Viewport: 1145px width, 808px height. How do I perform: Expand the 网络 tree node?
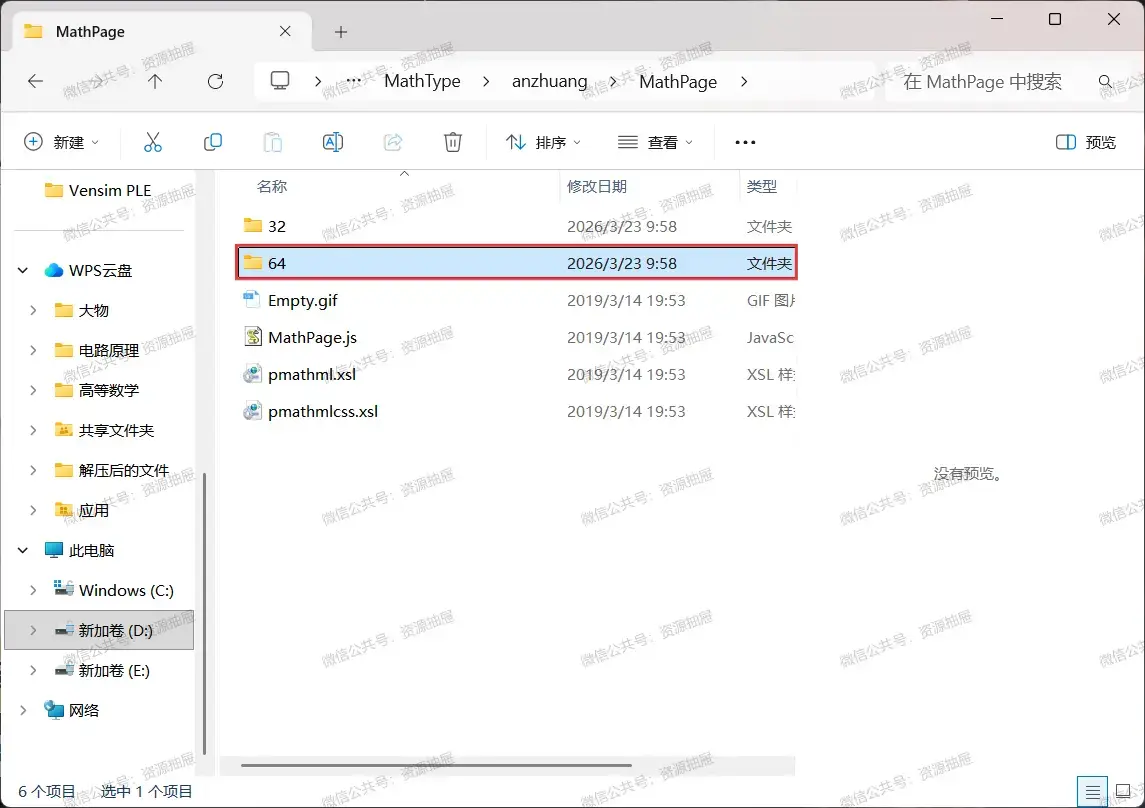pyautogui.click(x=23, y=709)
